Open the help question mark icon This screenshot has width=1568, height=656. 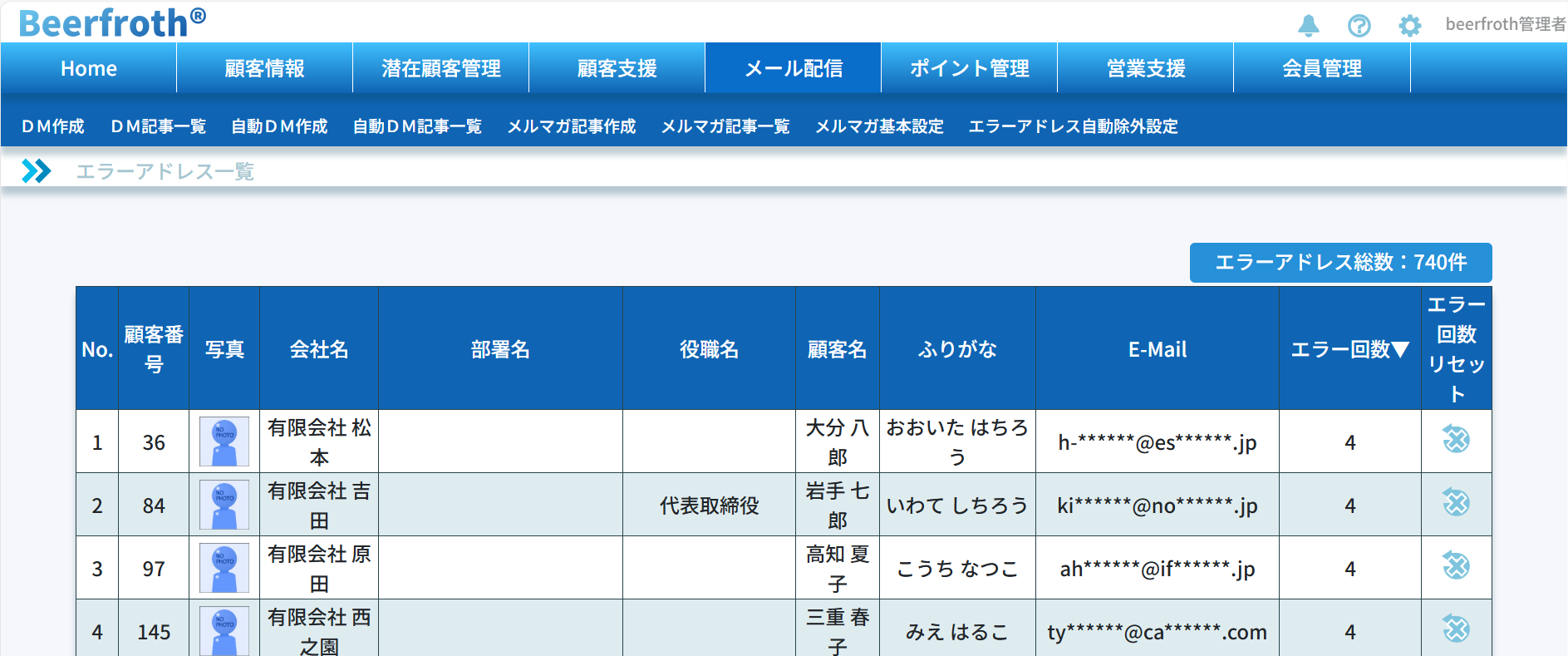(x=1359, y=26)
